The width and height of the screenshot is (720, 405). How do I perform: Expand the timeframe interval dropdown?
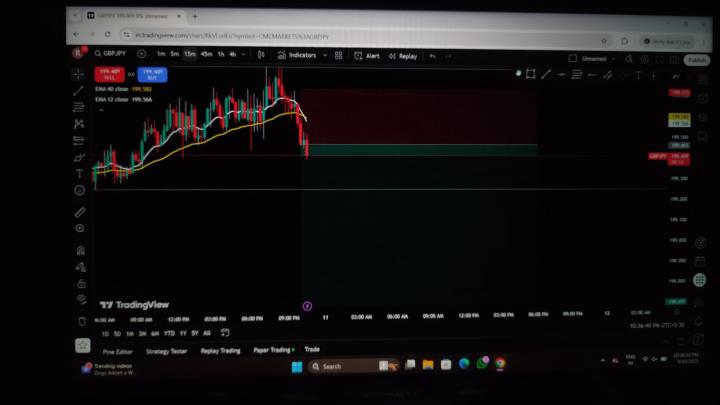pos(244,55)
